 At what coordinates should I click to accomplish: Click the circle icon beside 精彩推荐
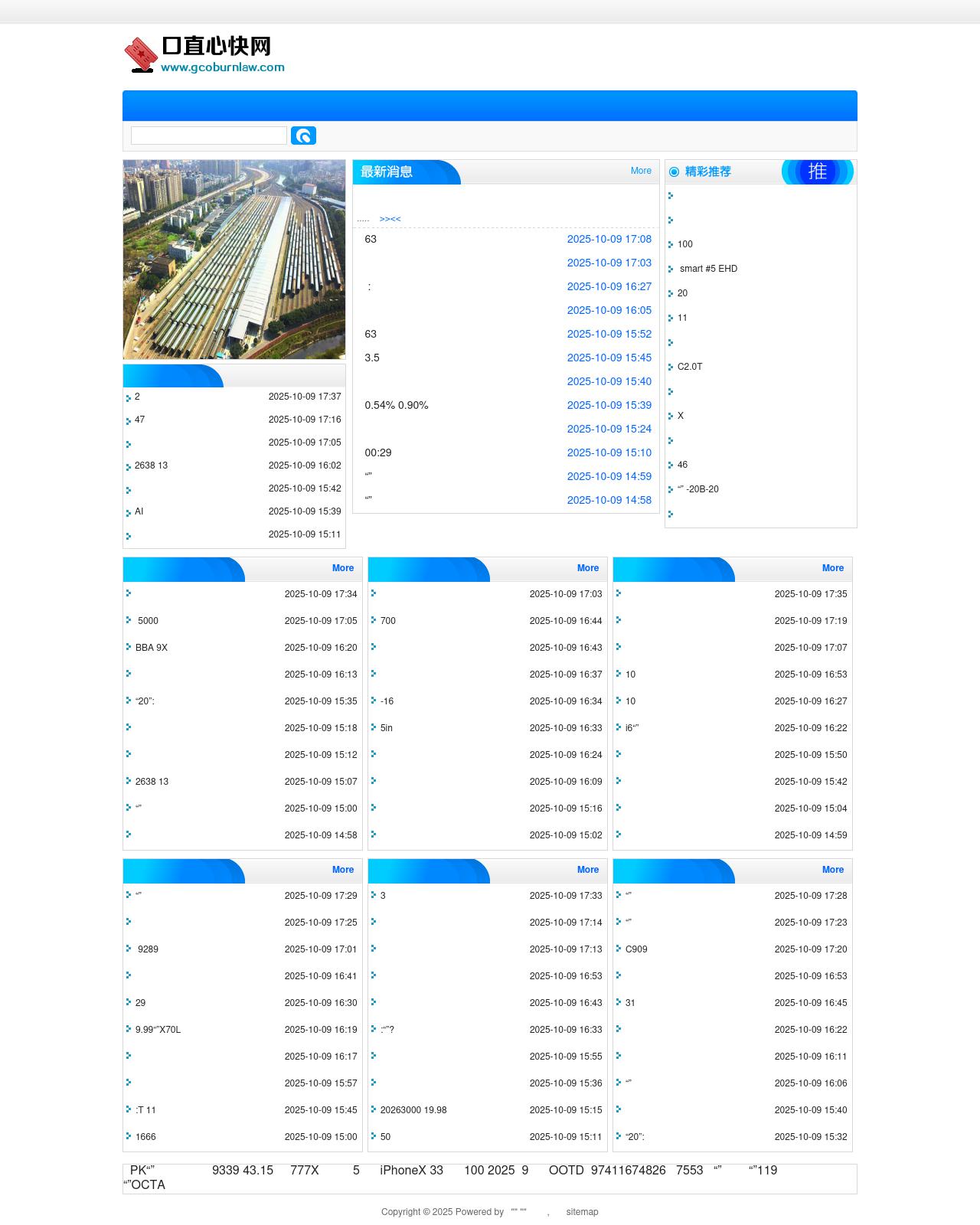[x=674, y=172]
